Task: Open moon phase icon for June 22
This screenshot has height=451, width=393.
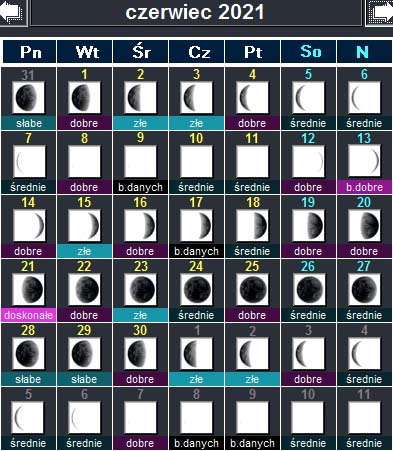Action: coord(84,290)
